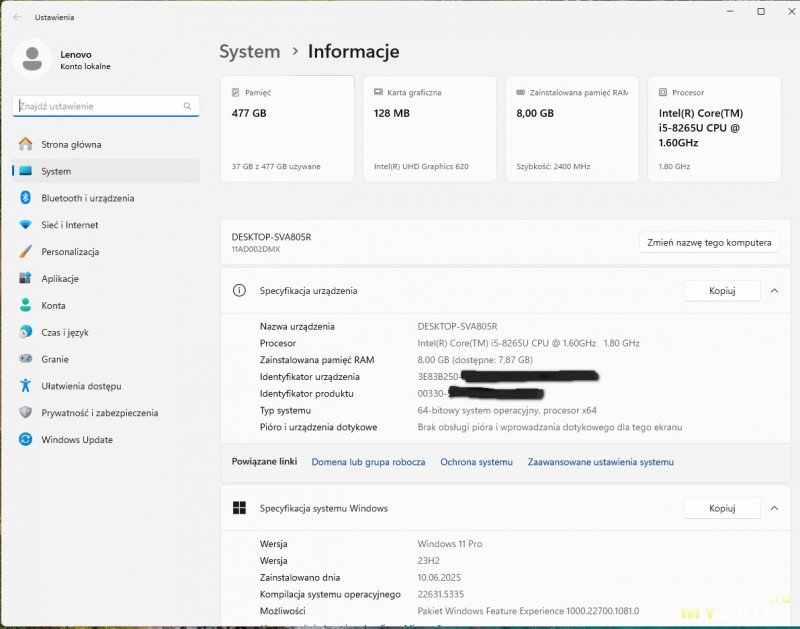Open Strona główna in the sidebar
This screenshot has width=800, height=629.
106,144
